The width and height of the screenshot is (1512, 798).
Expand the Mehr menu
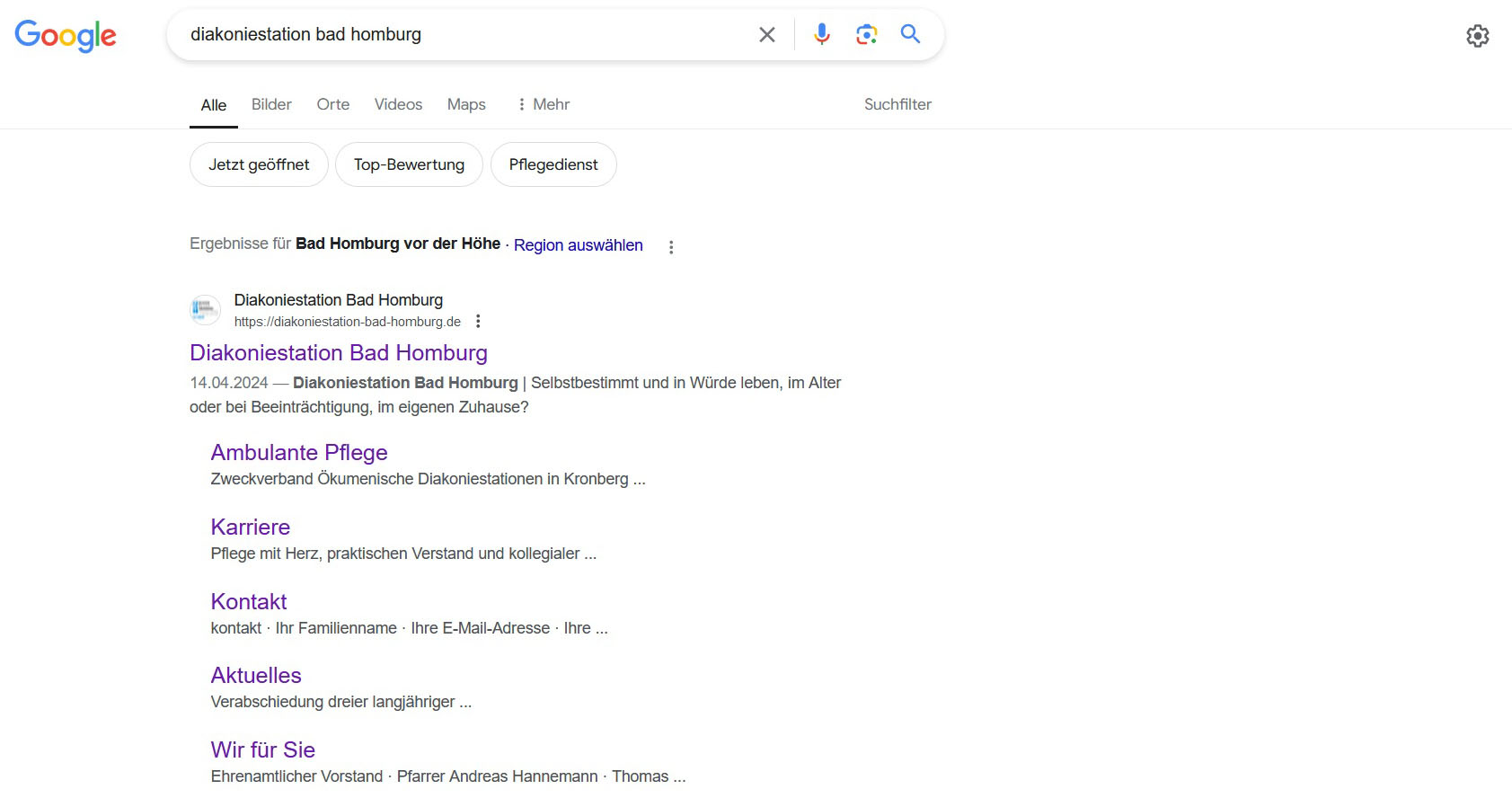544,104
